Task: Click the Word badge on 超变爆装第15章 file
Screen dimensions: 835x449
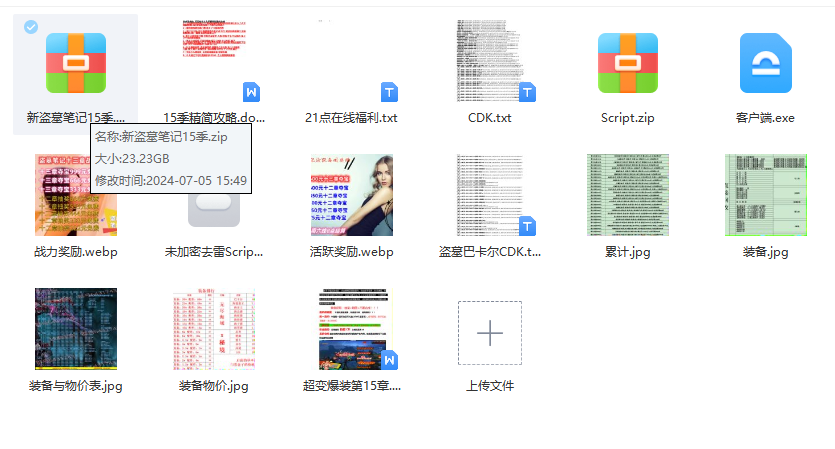Action: pyautogui.click(x=389, y=360)
